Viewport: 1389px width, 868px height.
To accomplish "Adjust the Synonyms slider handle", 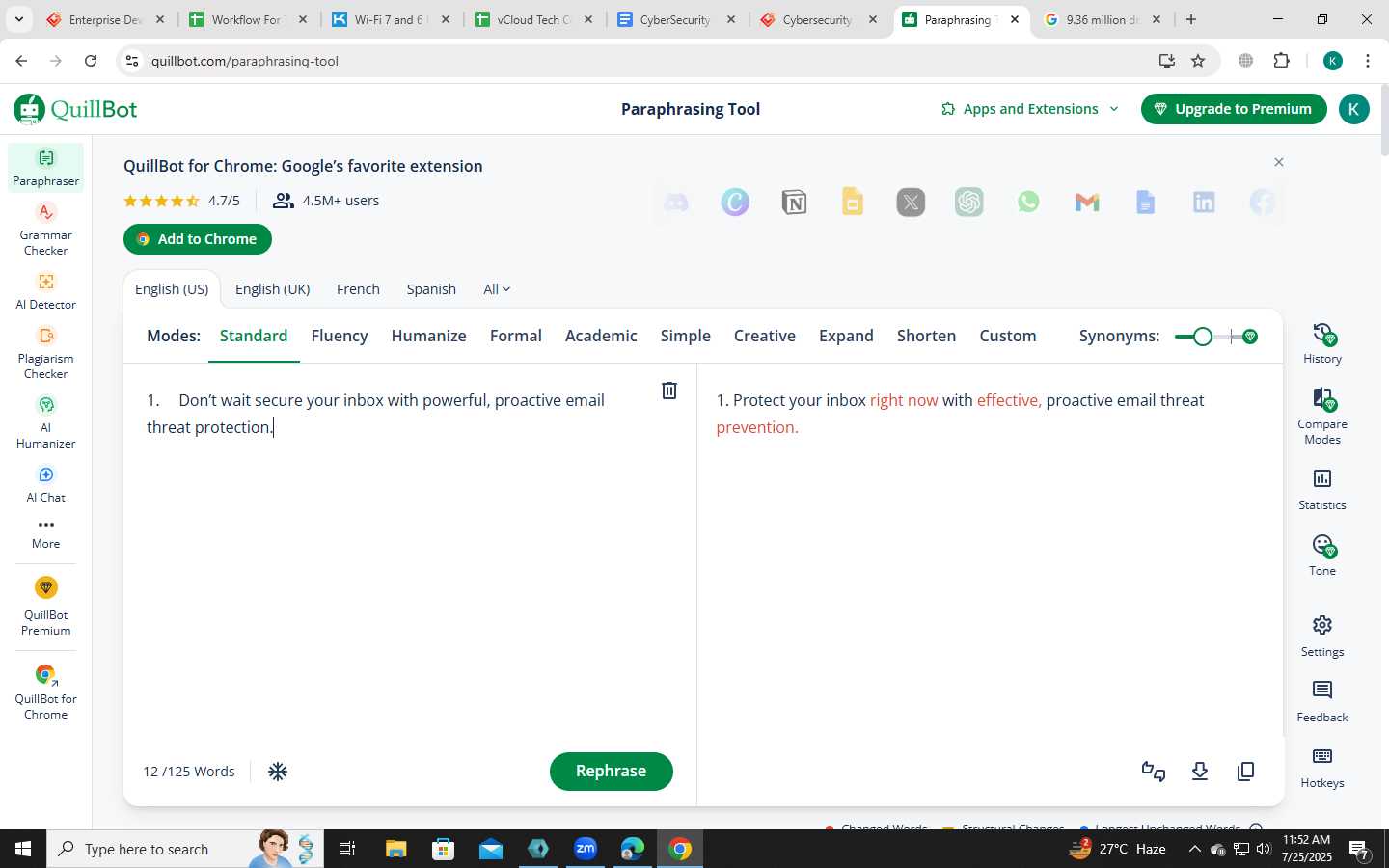I will pos(1202,337).
